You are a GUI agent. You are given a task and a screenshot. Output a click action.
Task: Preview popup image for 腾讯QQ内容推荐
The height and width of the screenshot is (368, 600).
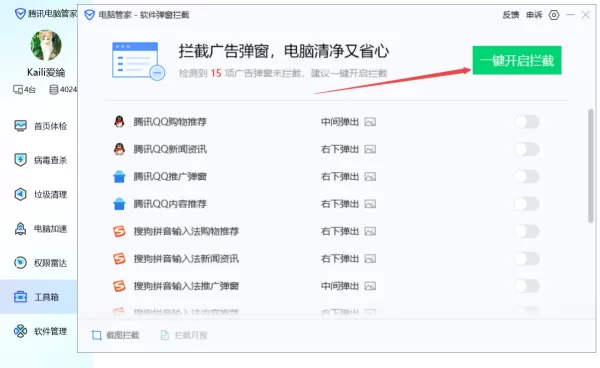coord(370,204)
